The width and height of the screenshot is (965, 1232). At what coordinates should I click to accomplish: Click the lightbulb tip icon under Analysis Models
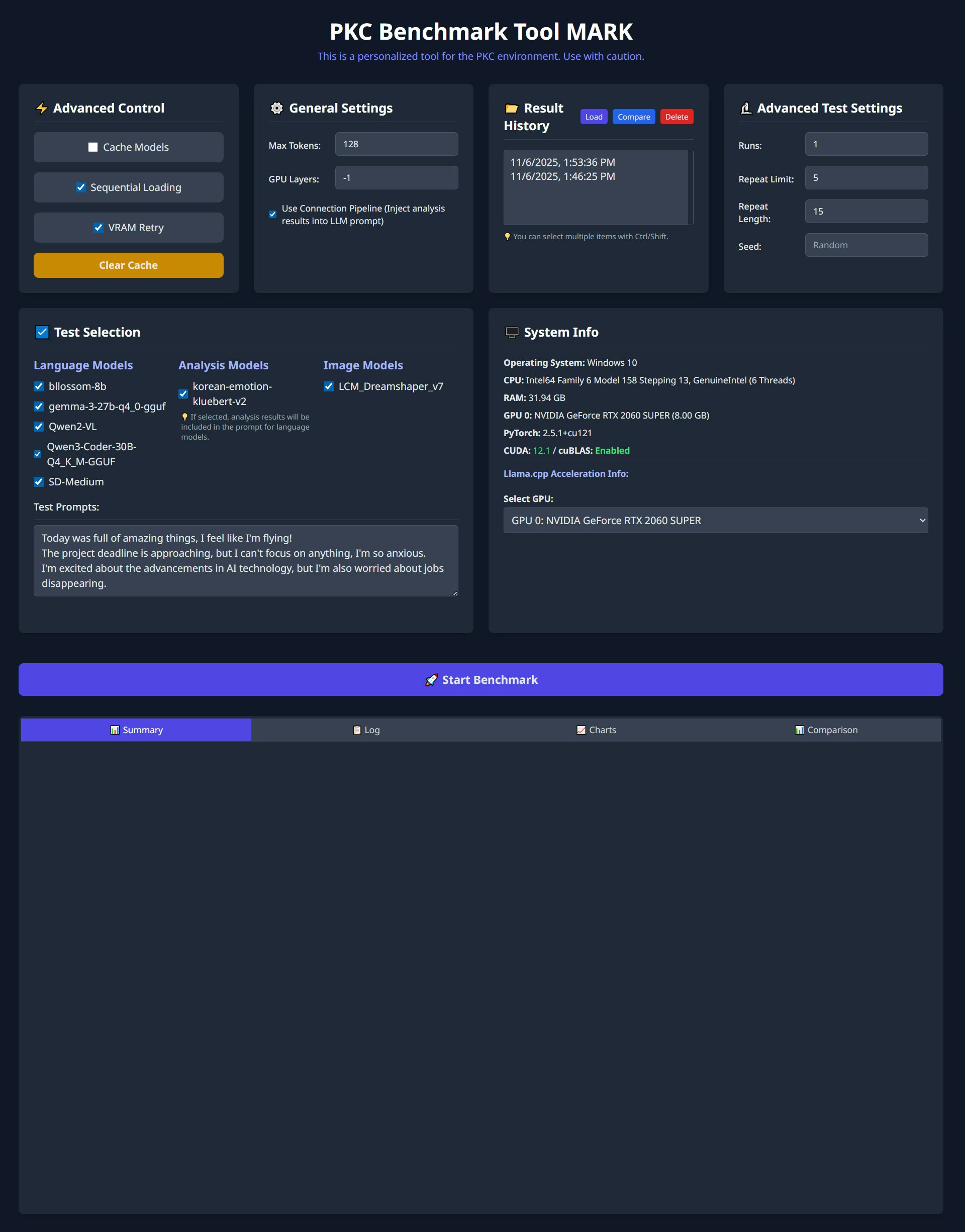(x=185, y=417)
